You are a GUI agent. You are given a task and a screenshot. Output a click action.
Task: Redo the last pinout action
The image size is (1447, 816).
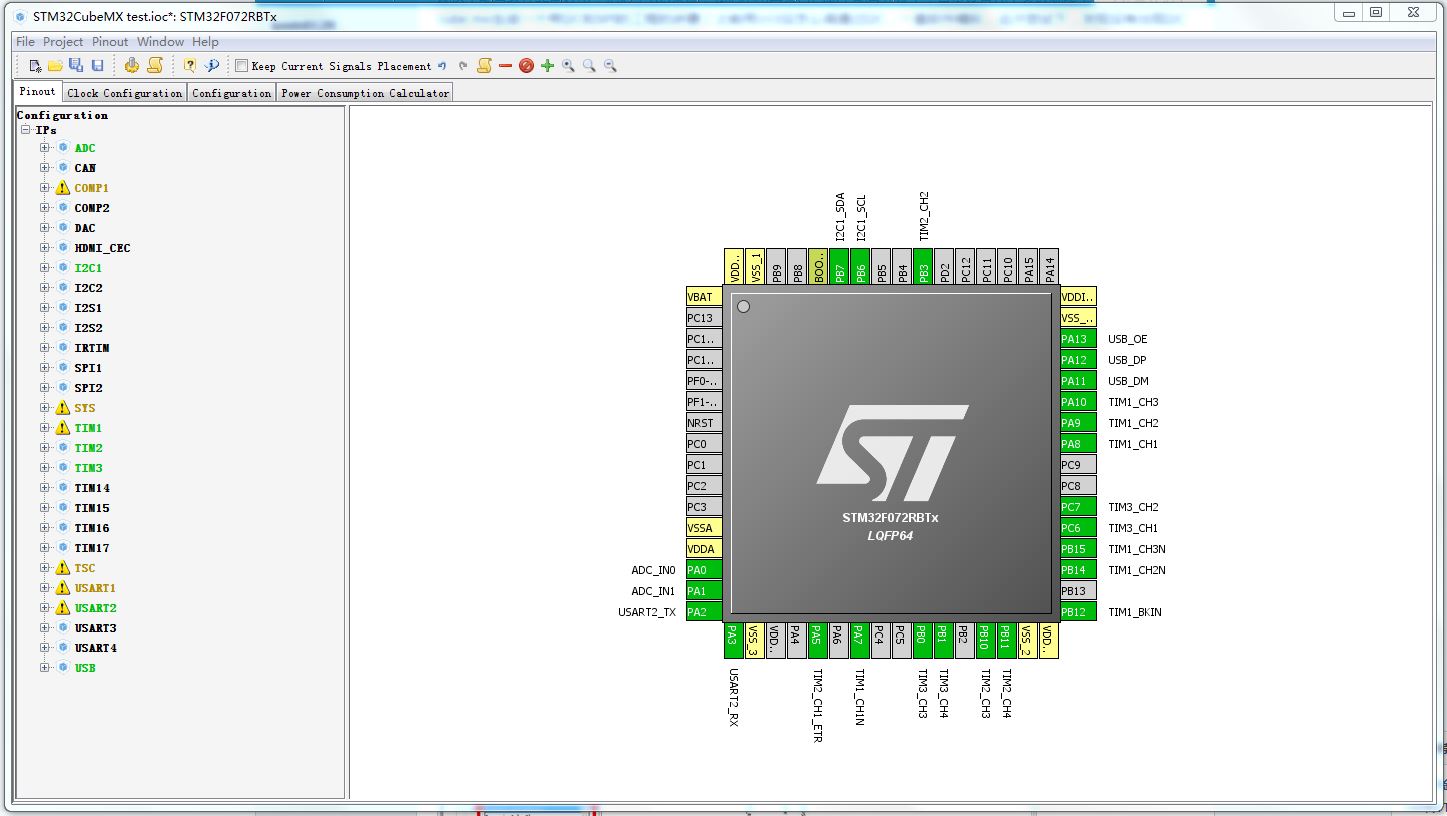(x=463, y=66)
